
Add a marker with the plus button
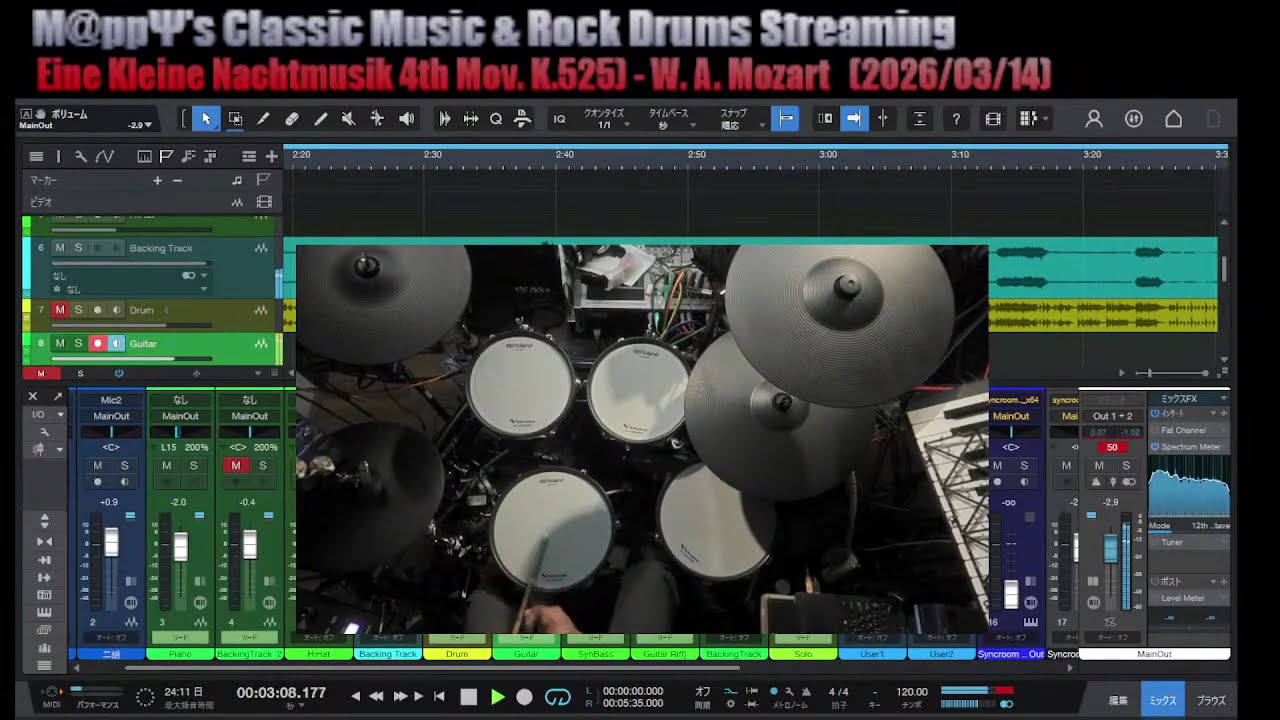[x=157, y=180]
